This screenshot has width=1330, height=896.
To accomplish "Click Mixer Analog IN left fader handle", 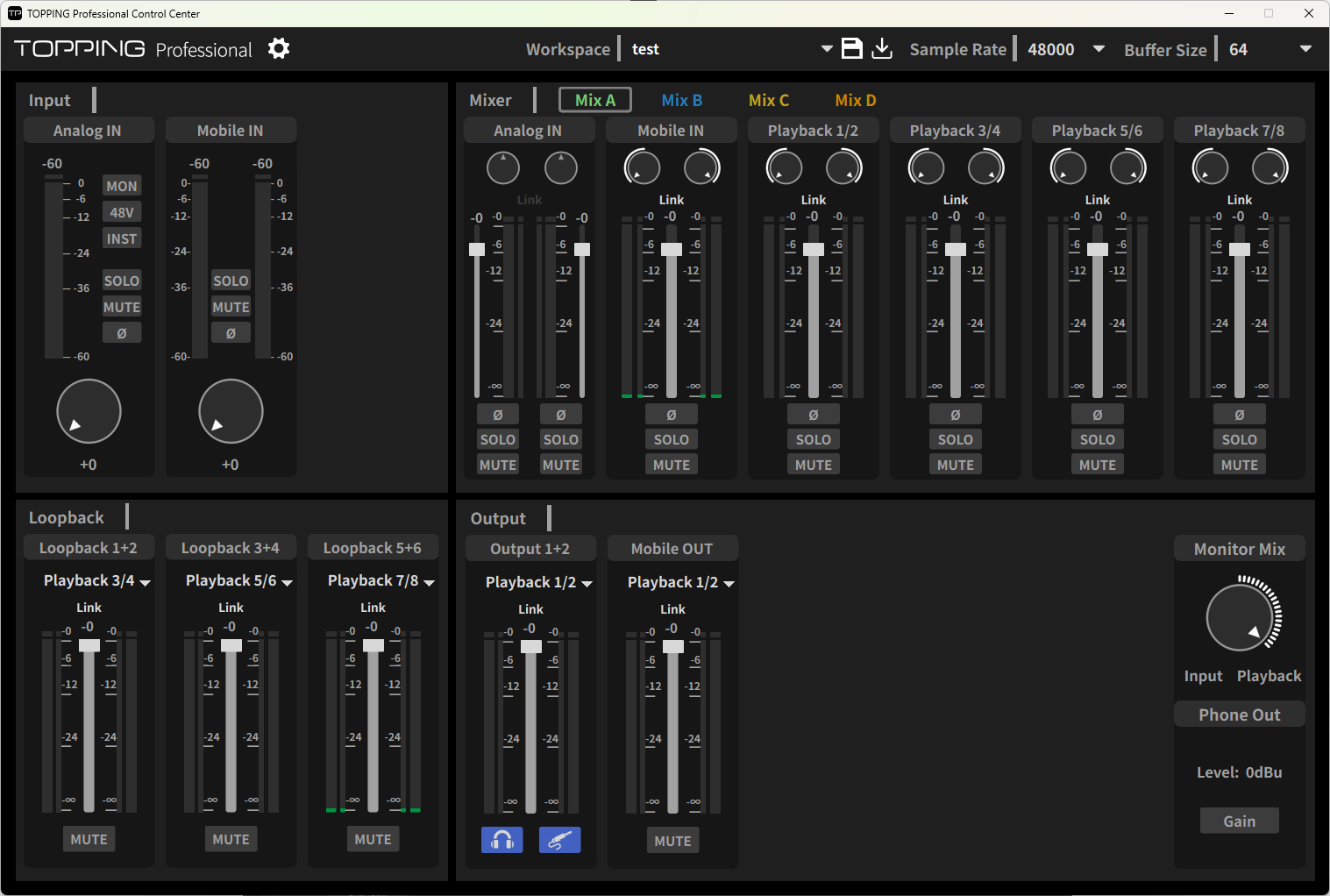I will pyautogui.click(x=477, y=249).
